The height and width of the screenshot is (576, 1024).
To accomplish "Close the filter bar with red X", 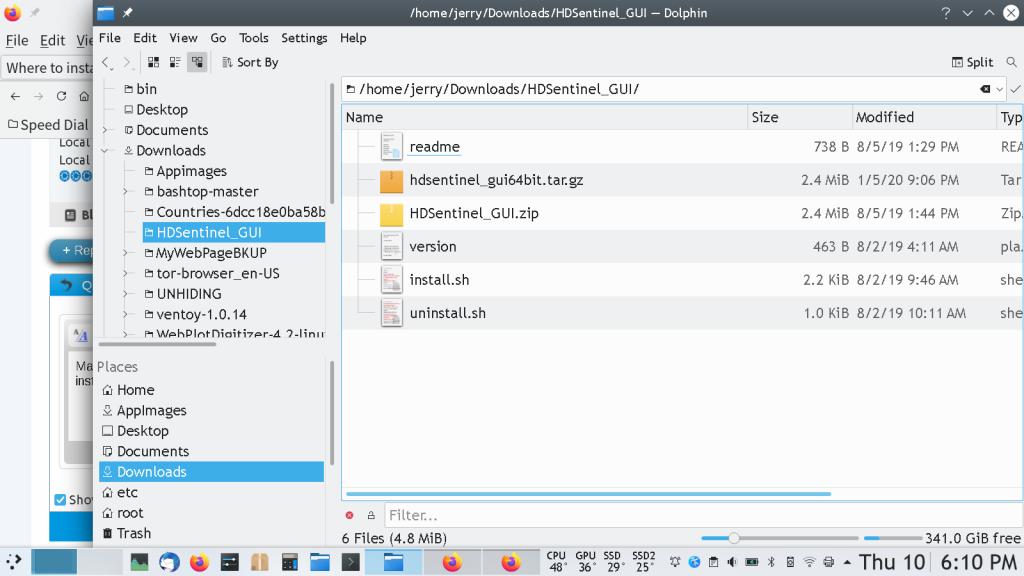I will (x=349, y=516).
